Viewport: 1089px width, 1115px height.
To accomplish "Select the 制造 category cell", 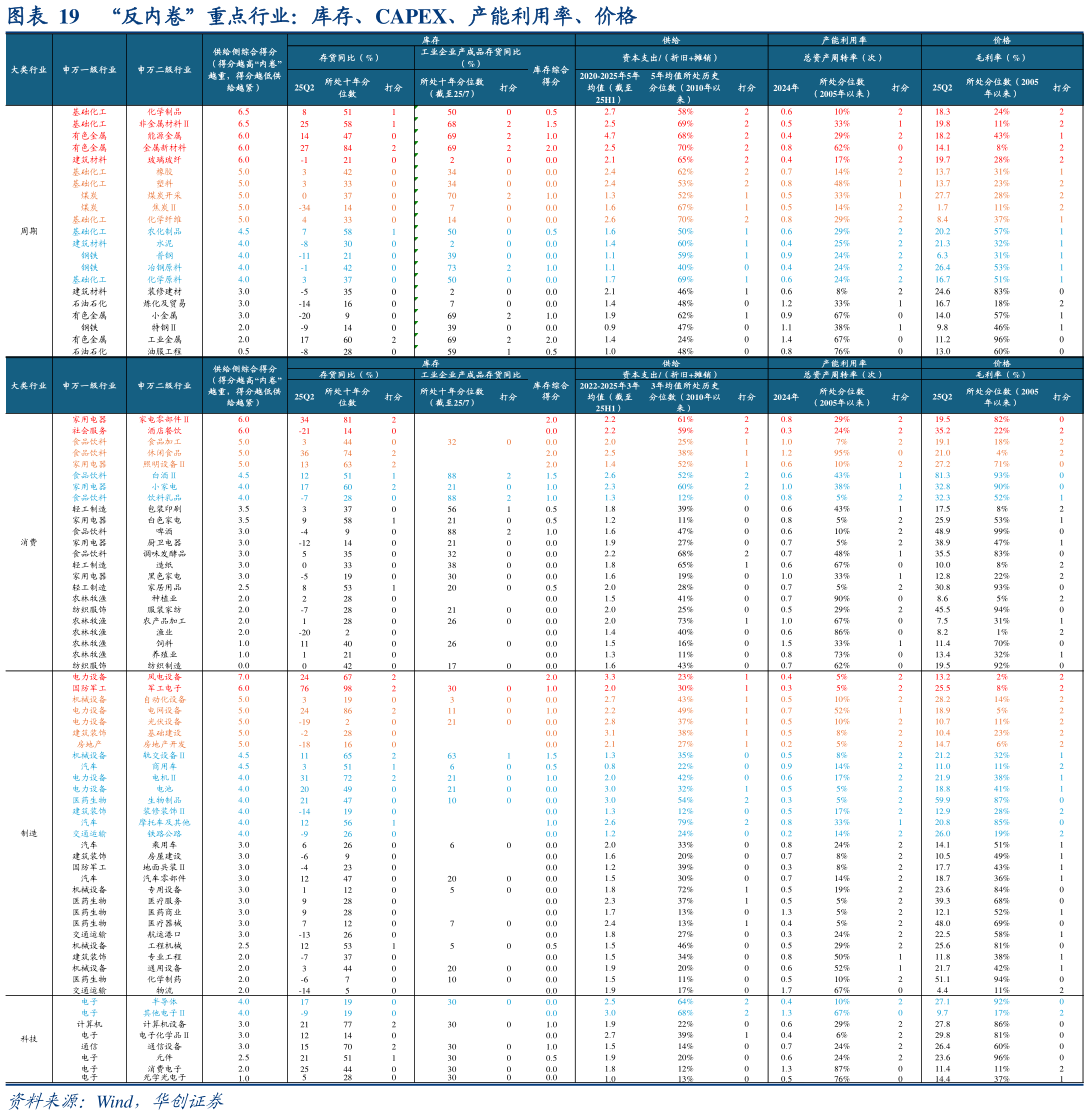I will [28, 833].
